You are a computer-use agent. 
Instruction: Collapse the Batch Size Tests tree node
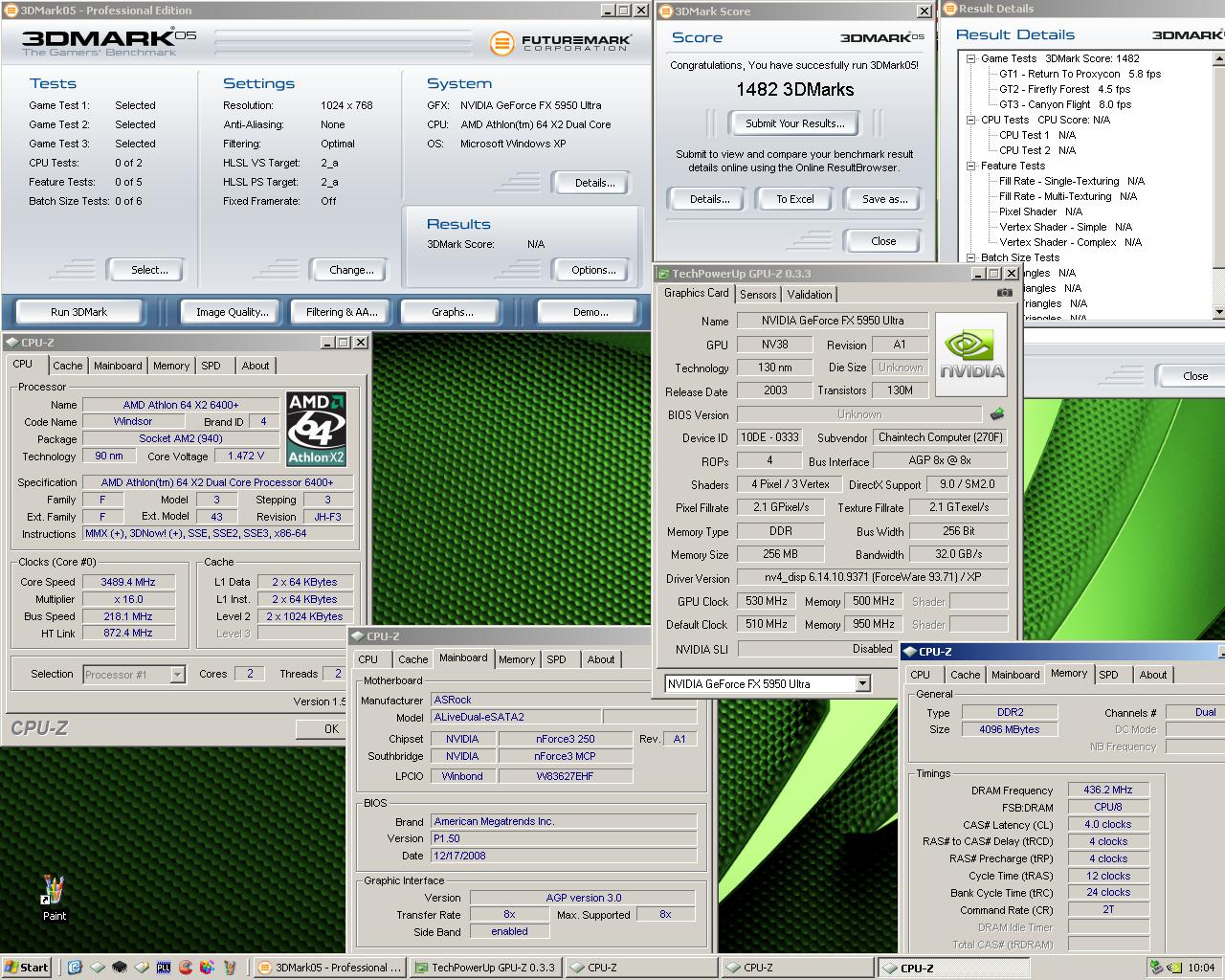click(x=970, y=257)
